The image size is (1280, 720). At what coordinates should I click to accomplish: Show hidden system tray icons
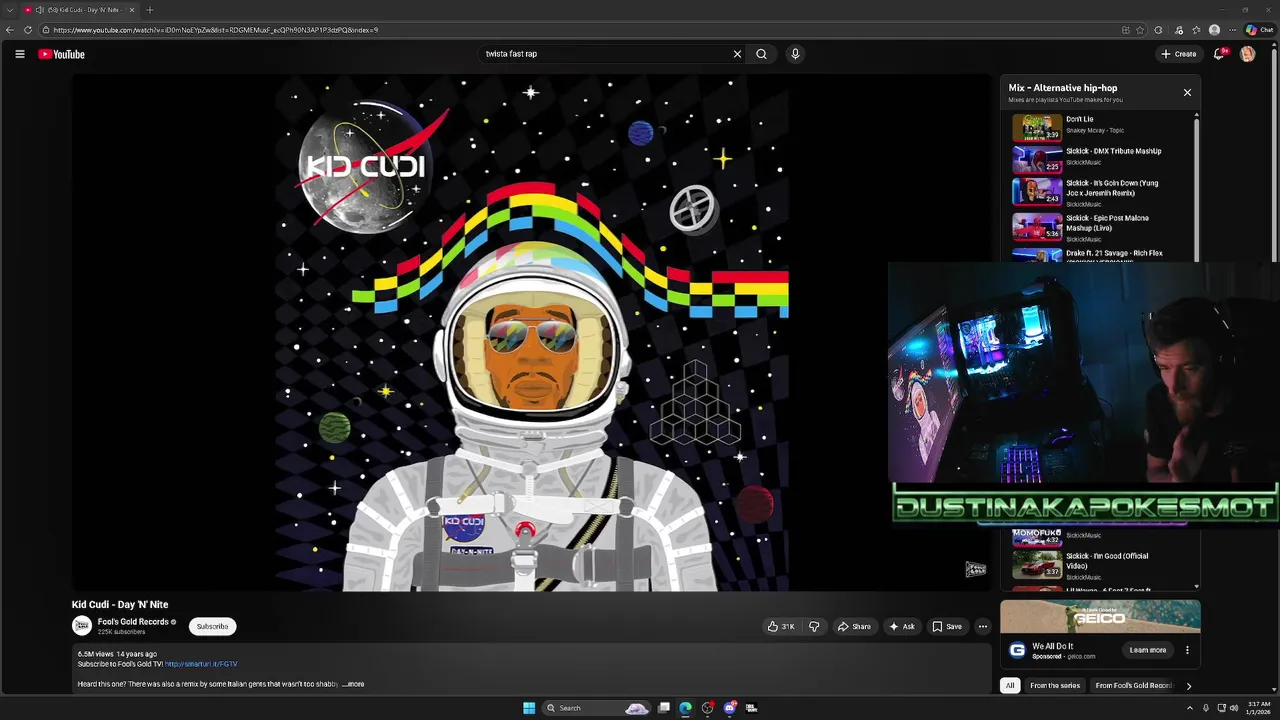tap(1190, 708)
